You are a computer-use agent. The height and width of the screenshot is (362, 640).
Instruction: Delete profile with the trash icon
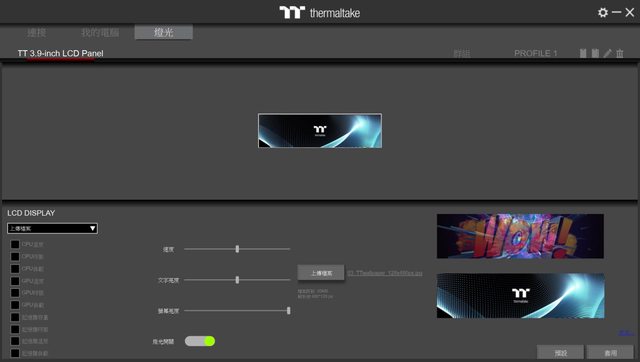click(620, 53)
